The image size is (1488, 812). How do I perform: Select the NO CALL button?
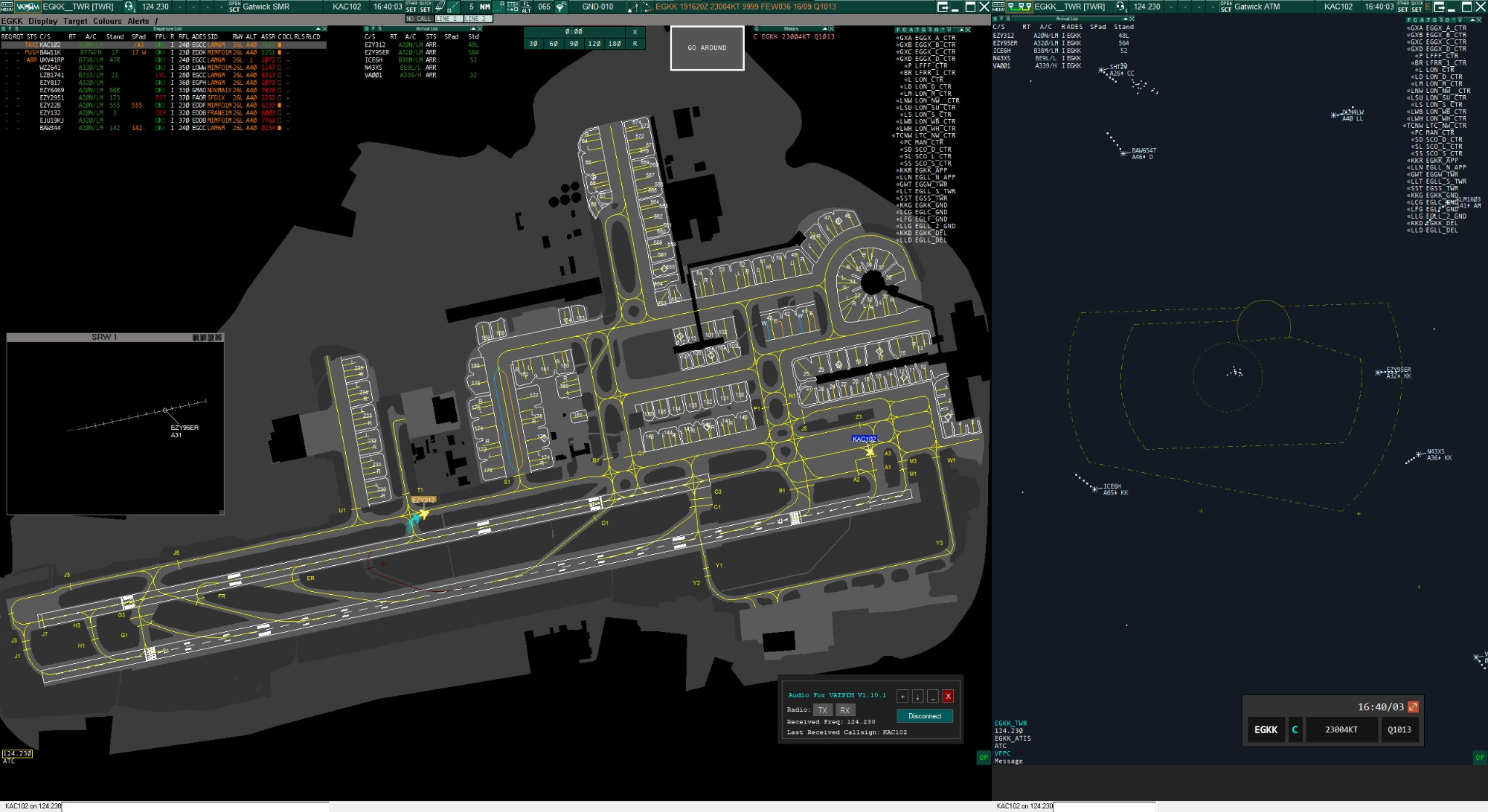tap(419, 19)
